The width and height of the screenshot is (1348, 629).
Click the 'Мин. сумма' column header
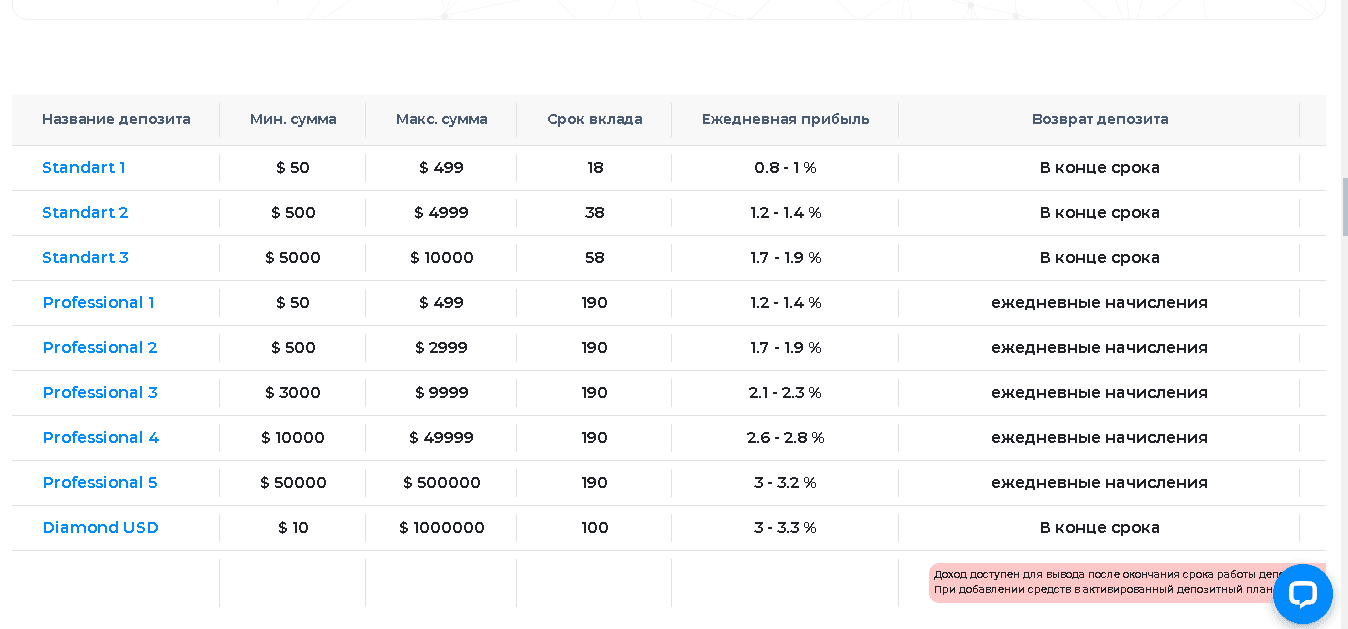click(x=293, y=120)
